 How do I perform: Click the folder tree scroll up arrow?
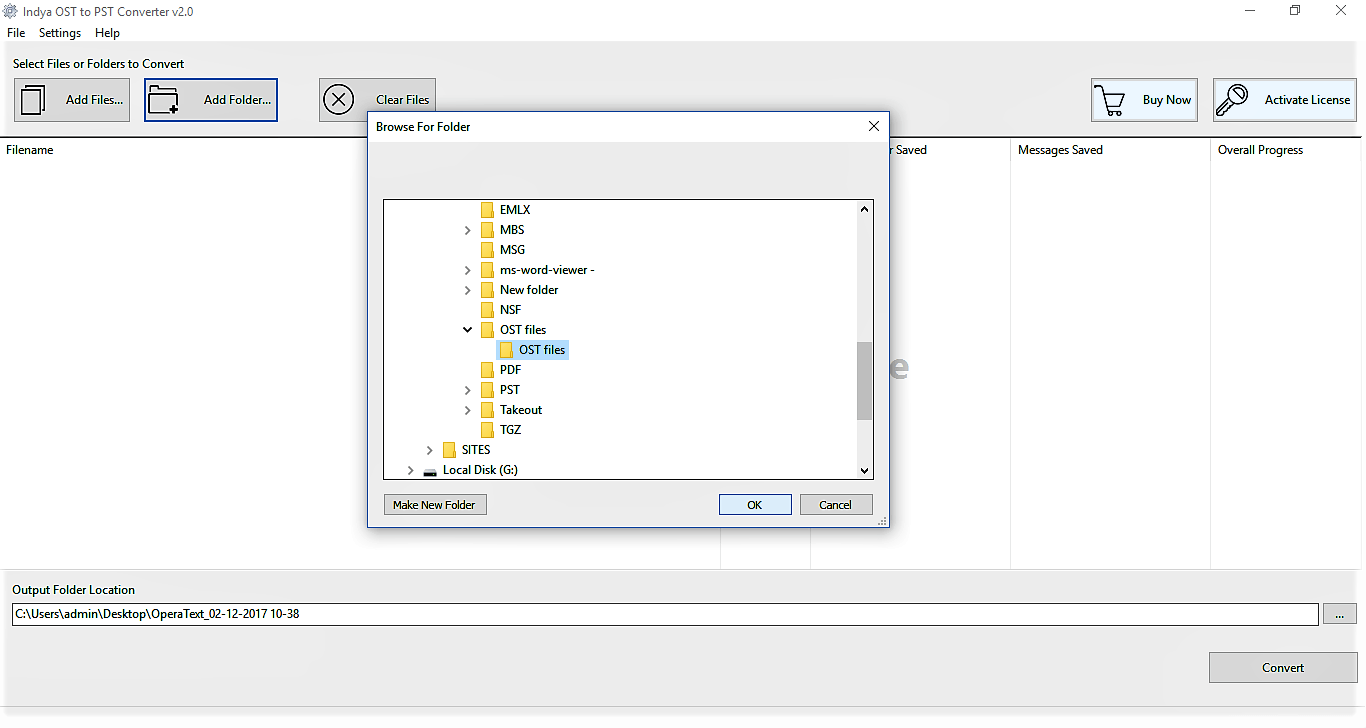coord(864,210)
